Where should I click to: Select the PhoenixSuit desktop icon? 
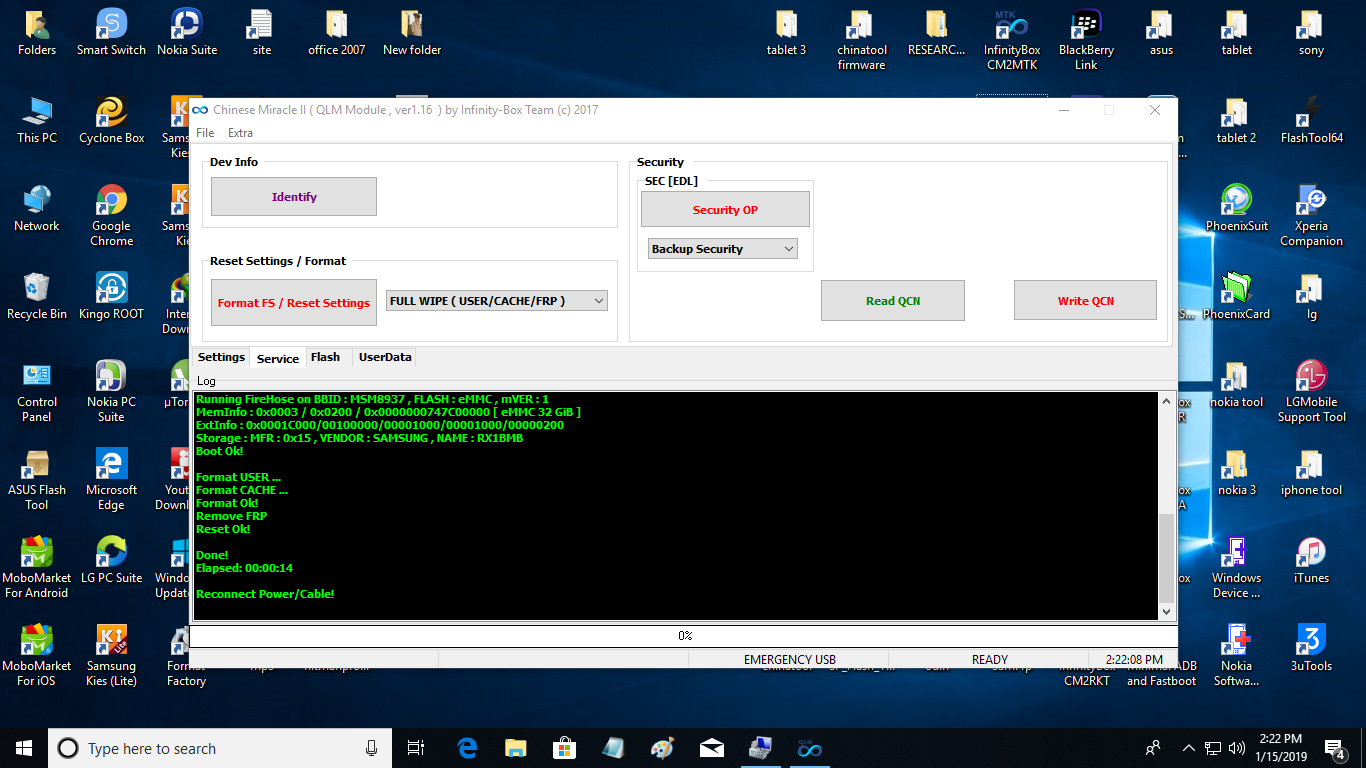[x=1237, y=210]
